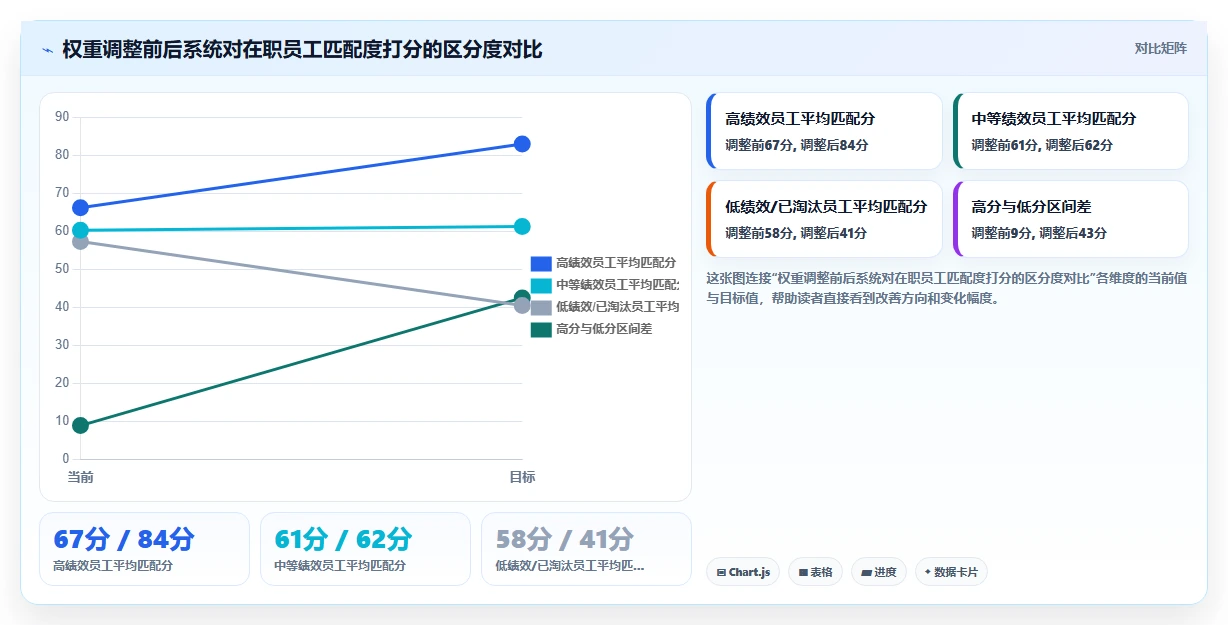
Task: Toggle the green 高分与低分区间差 legend swatch
Action: click(x=541, y=329)
